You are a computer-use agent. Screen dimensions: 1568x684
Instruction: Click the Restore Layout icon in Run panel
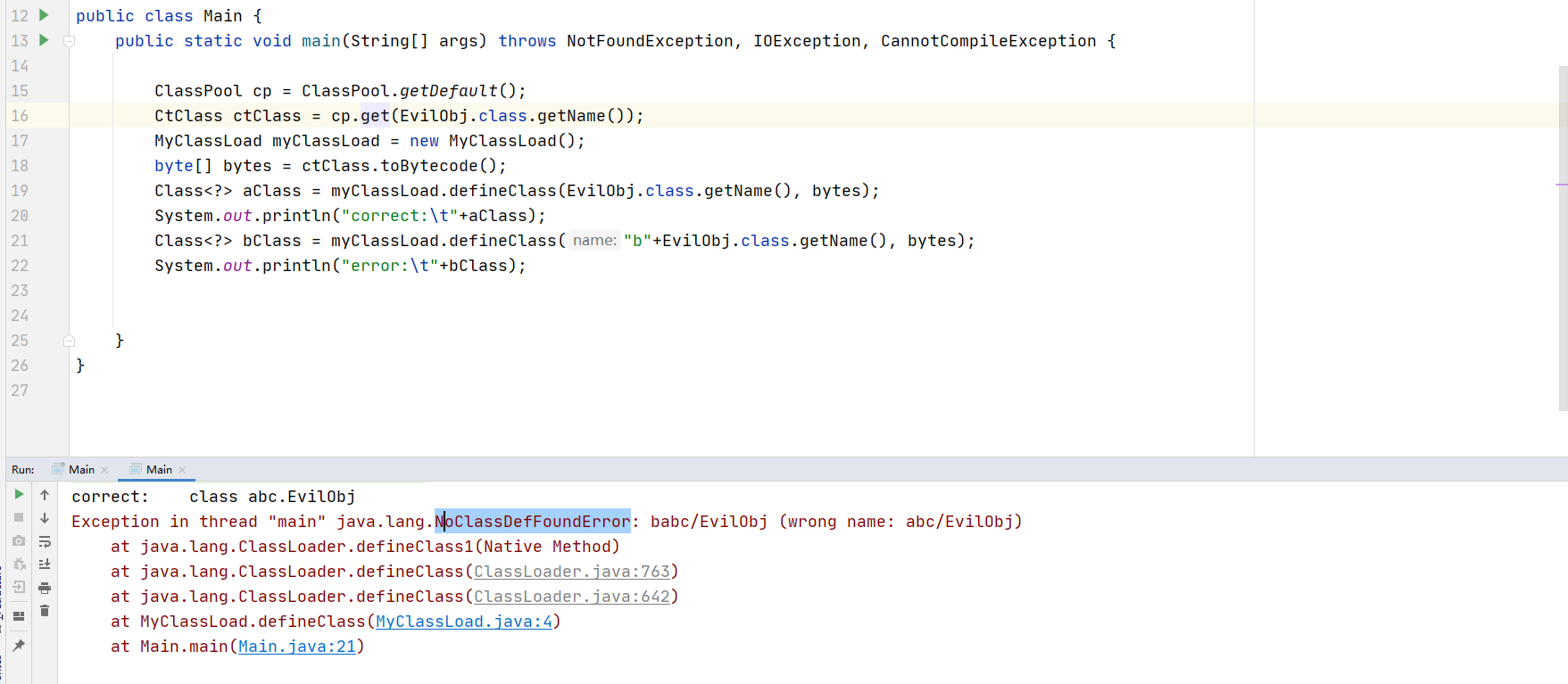19,615
